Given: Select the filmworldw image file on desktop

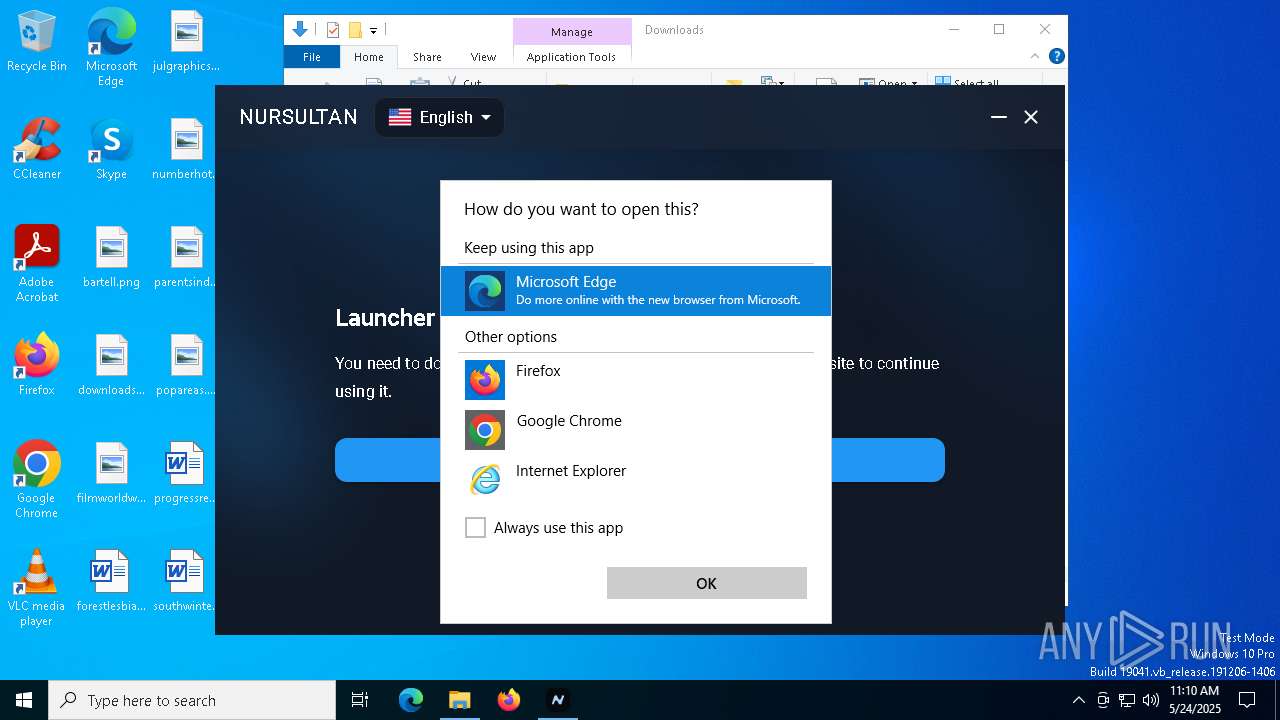Looking at the screenshot, I should pos(111,473).
